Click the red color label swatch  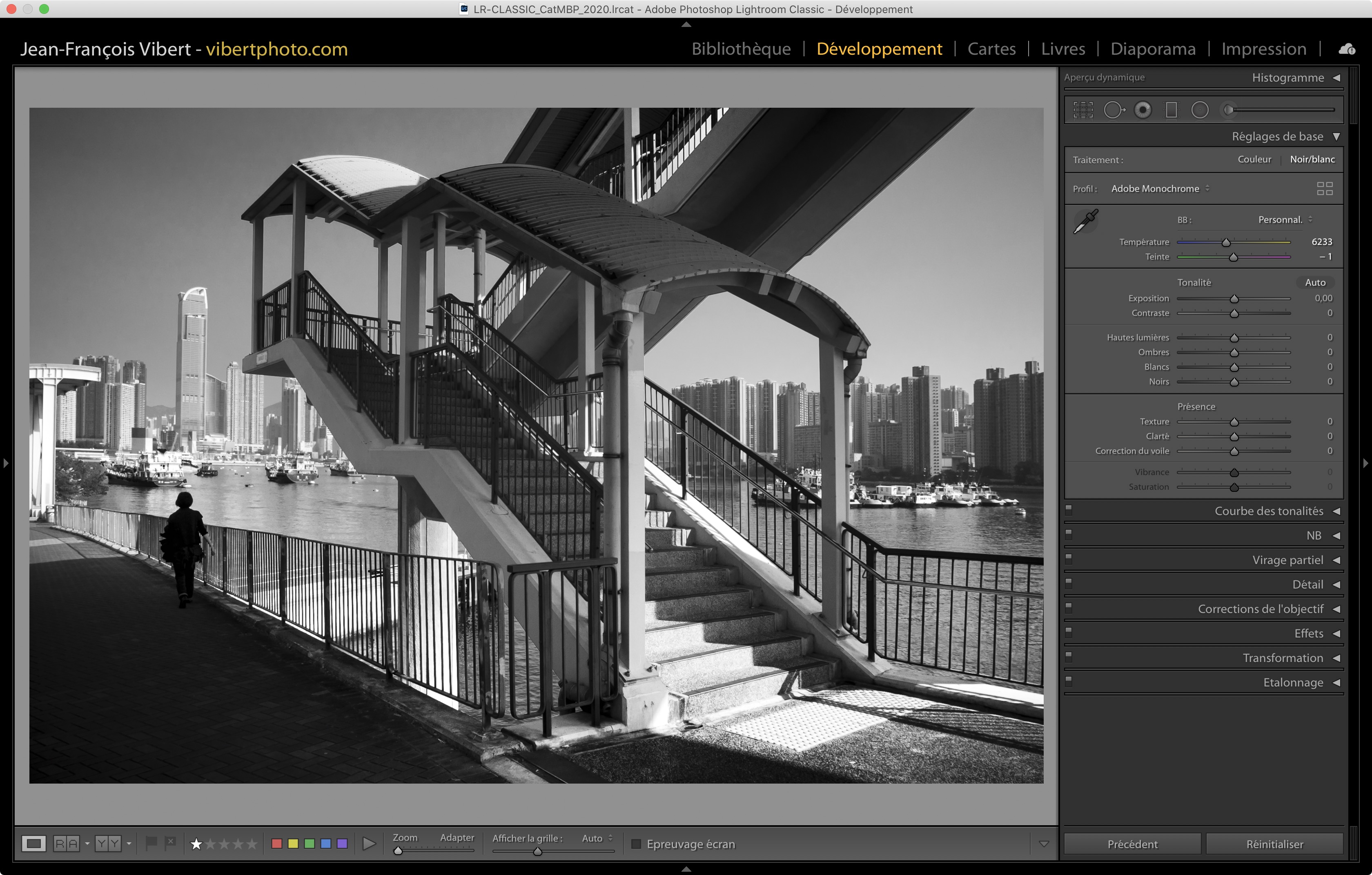(277, 844)
